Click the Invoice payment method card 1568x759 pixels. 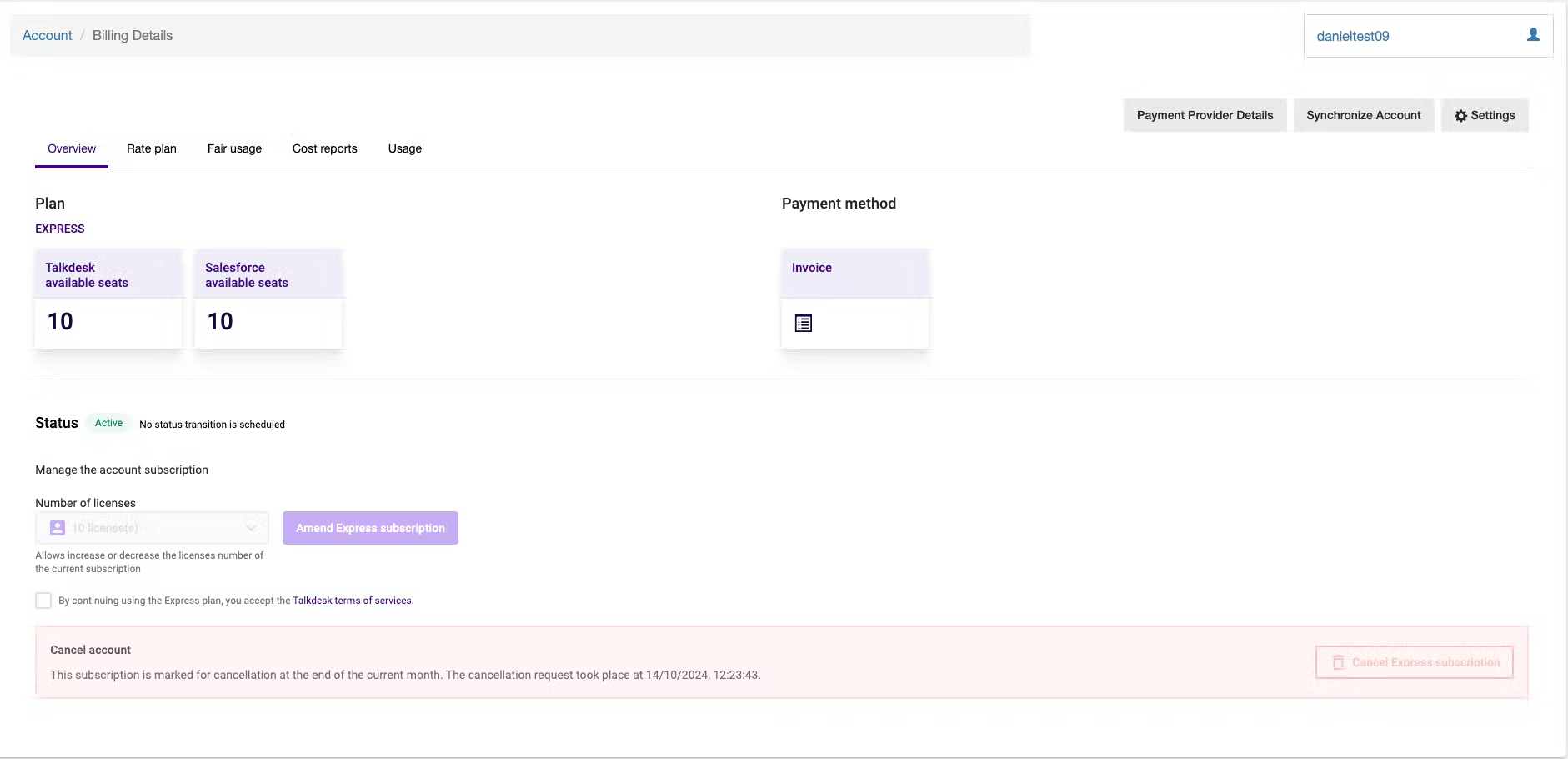coord(855,299)
